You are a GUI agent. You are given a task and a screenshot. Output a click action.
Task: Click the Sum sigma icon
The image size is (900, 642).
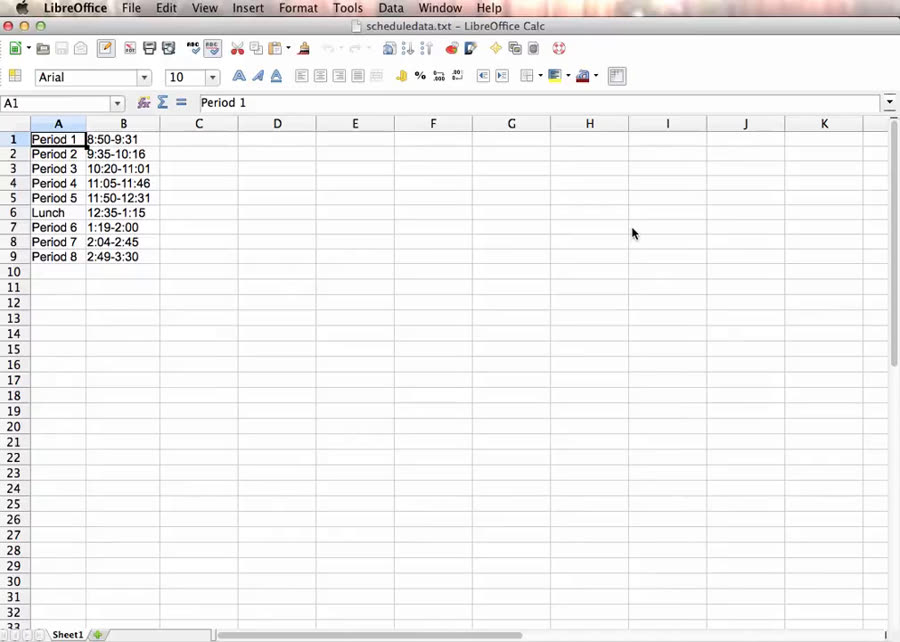(x=162, y=102)
